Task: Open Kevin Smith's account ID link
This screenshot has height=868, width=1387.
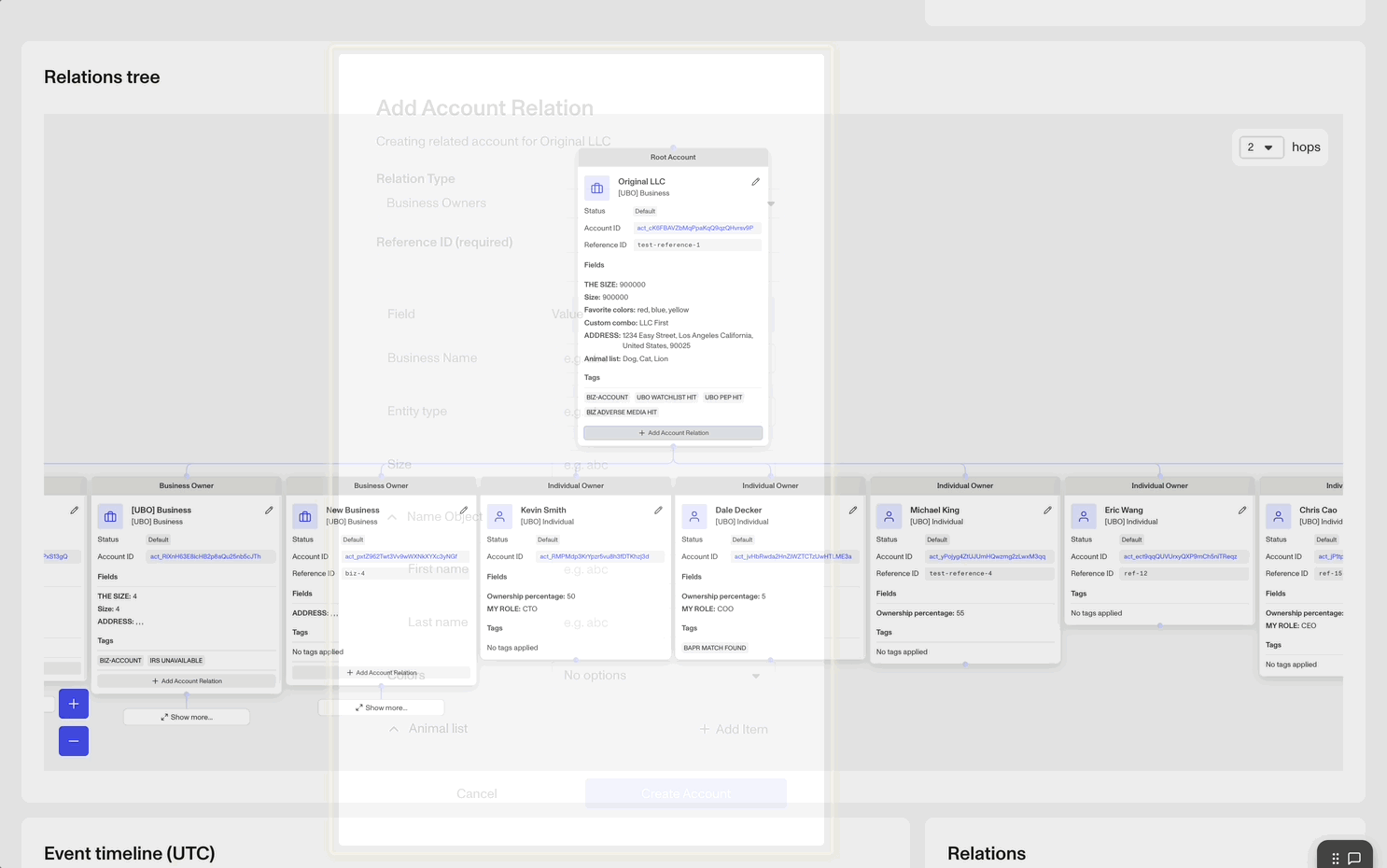Action: [x=595, y=556]
